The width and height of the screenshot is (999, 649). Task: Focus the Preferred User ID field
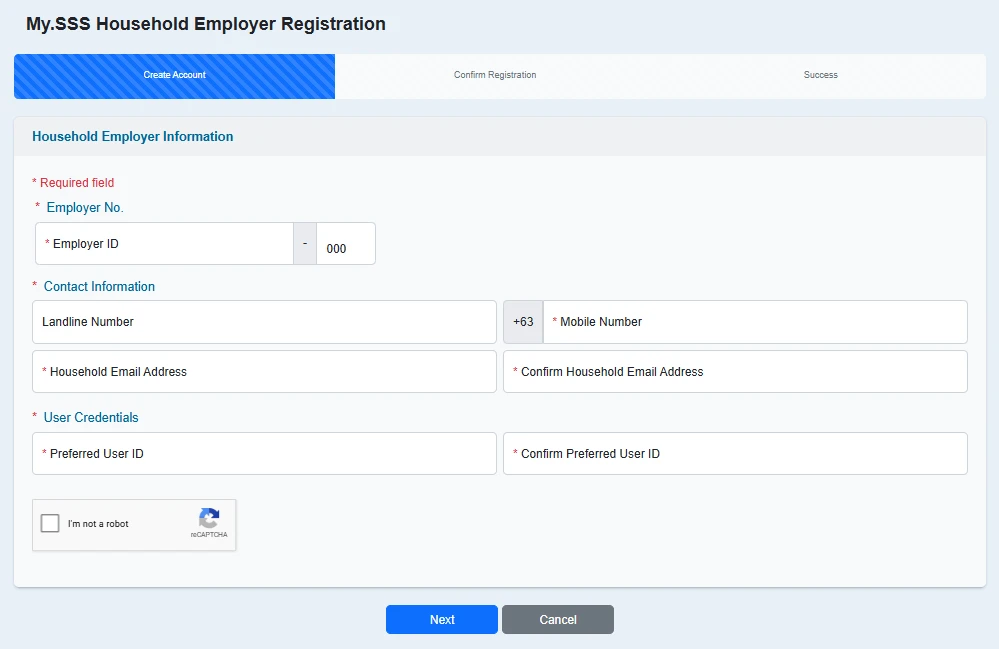click(x=264, y=453)
